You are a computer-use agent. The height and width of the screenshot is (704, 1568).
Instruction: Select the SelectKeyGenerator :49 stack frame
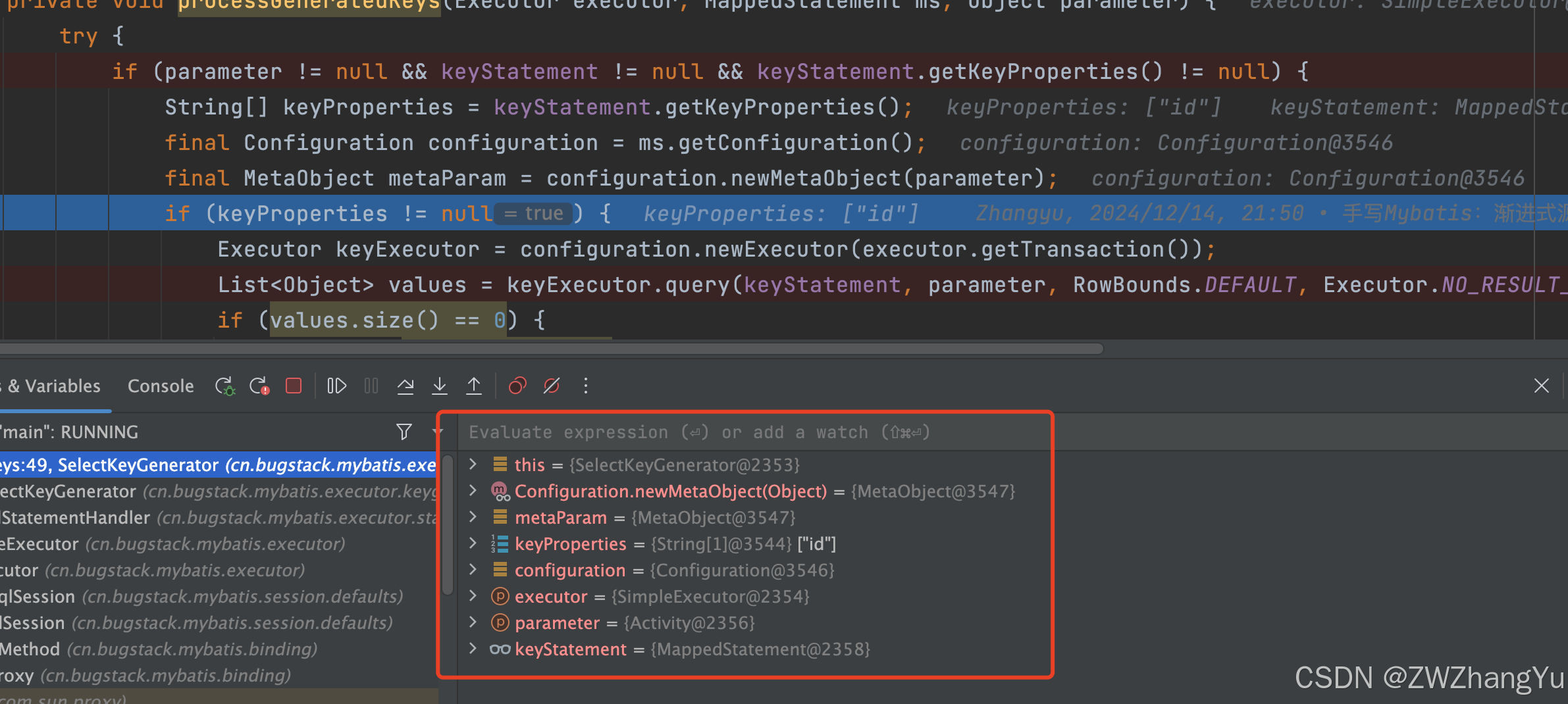[x=218, y=465]
